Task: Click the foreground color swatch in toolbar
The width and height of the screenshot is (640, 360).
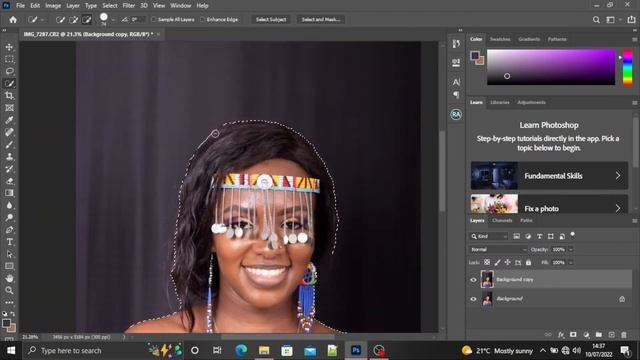Action: point(6,323)
